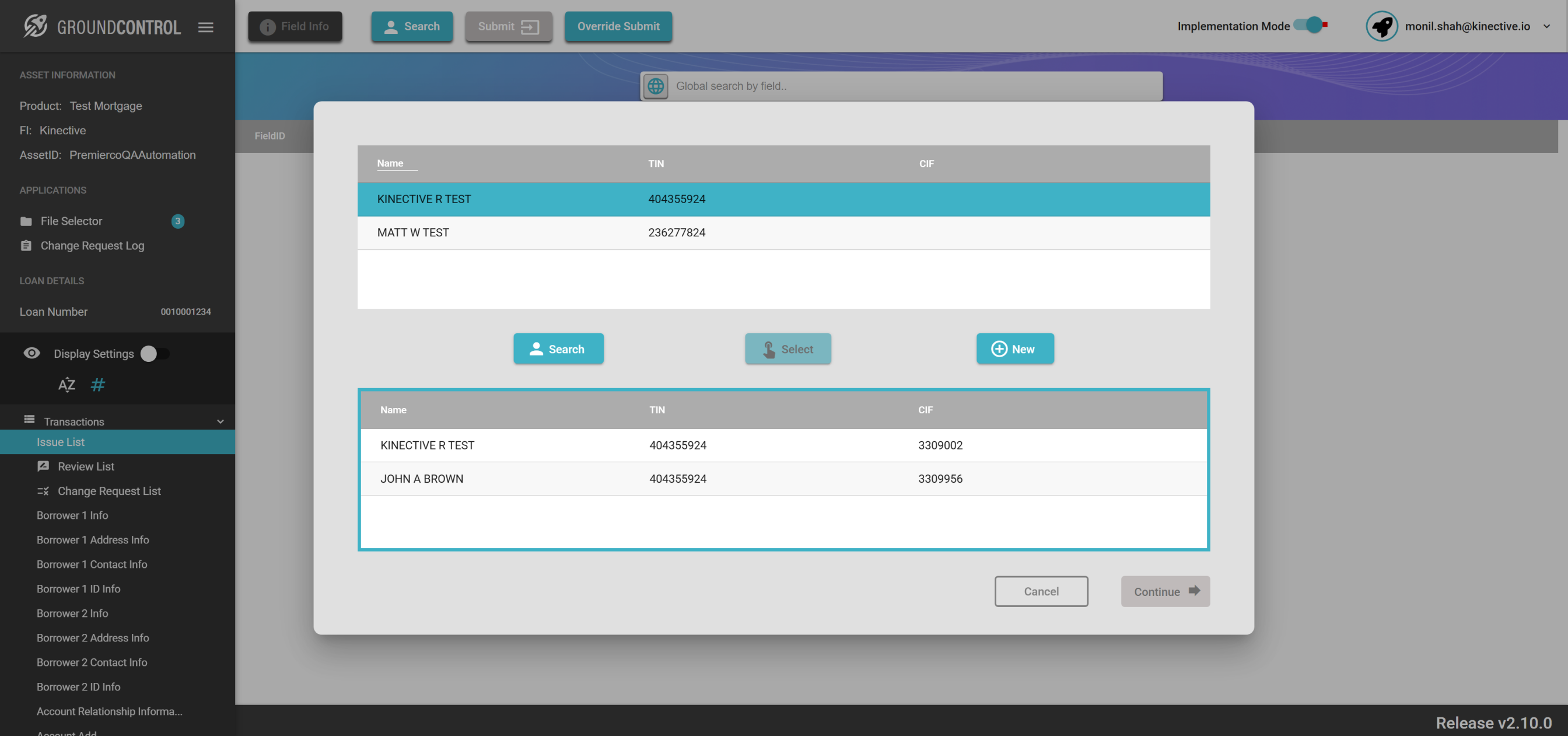Select the JOHN A BROWN row
1568x736 pixels.
(x=422, y=479)
